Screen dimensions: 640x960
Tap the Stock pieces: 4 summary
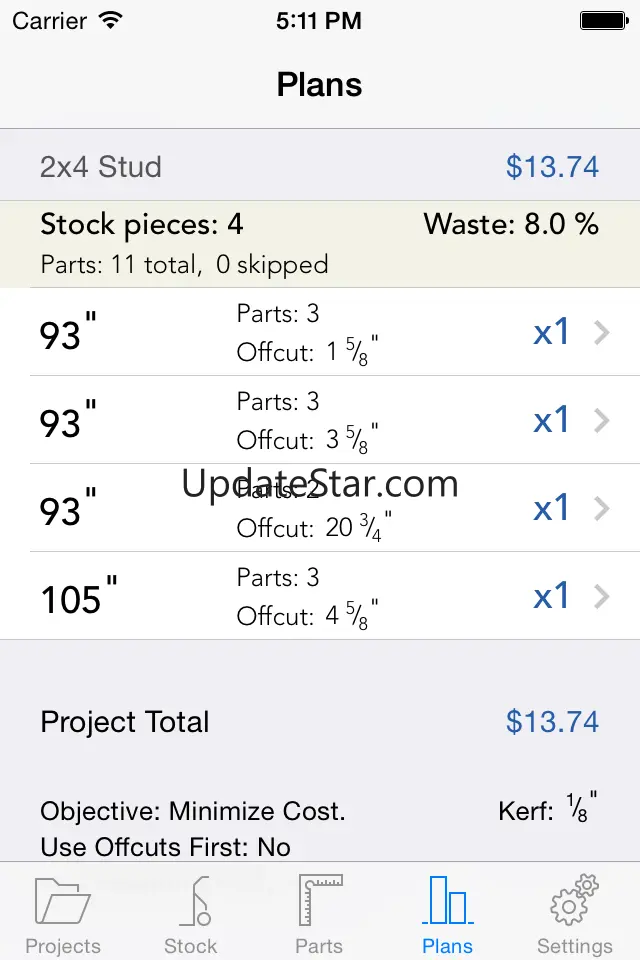[142, 224]
